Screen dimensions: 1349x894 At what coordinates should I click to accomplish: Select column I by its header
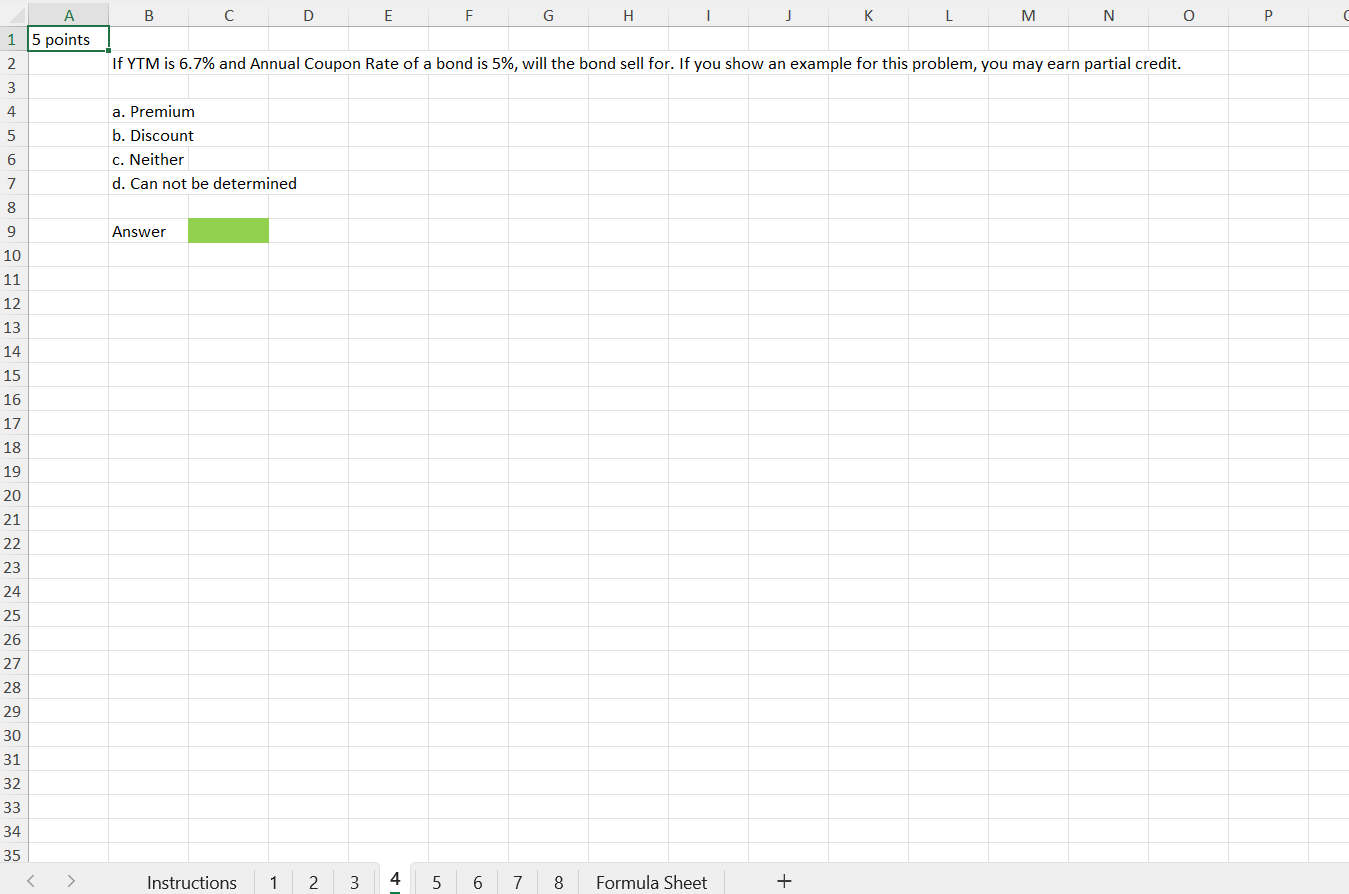coord(708,15)
